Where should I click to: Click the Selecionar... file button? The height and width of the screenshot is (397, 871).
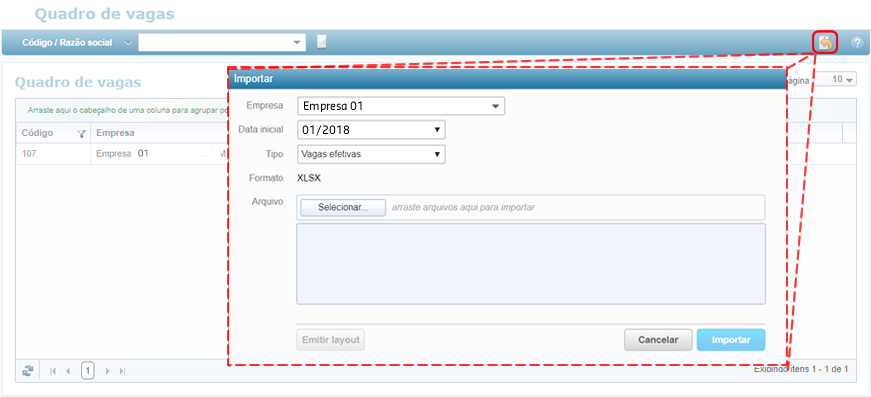tap(343, 207)
